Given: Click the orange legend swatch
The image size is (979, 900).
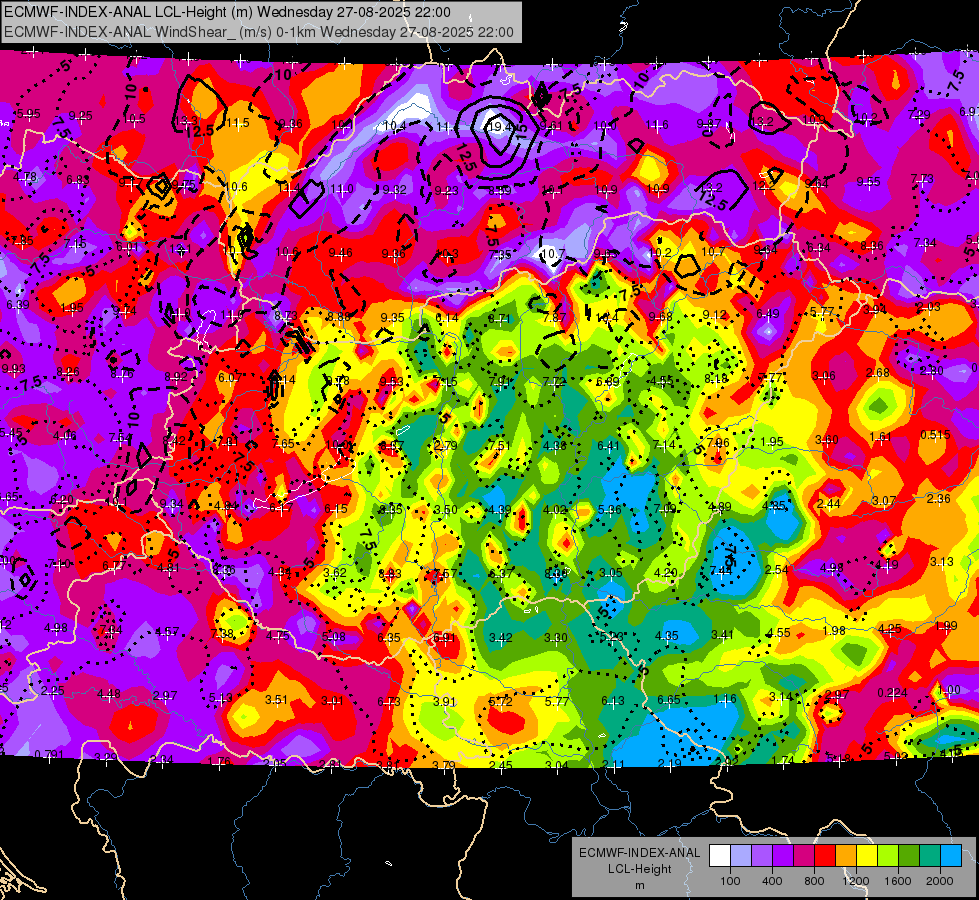Looking at the screenshot, I should click(846, 856).
